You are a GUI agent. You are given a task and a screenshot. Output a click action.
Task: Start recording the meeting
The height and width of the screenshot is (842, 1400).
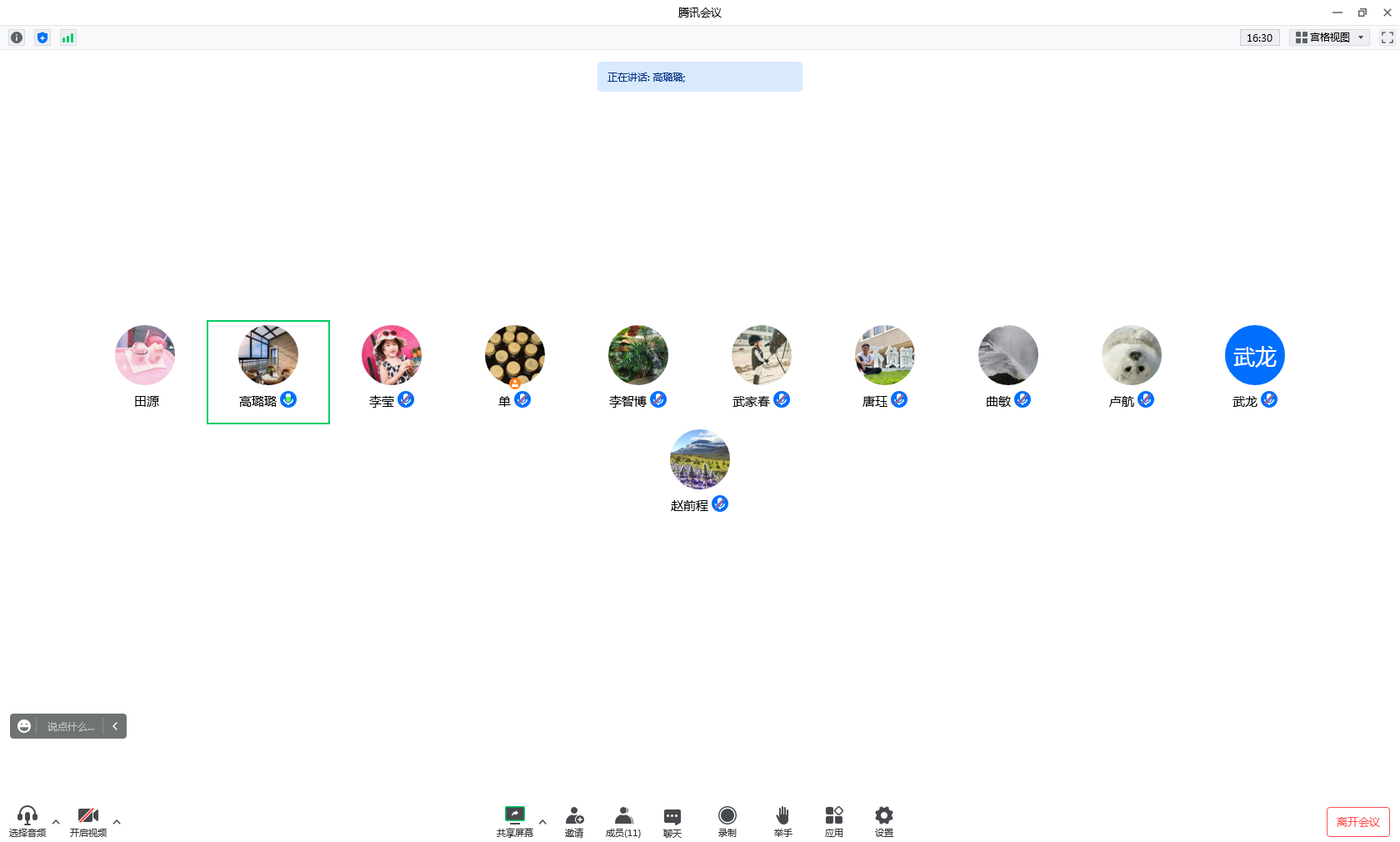[727, 821]
